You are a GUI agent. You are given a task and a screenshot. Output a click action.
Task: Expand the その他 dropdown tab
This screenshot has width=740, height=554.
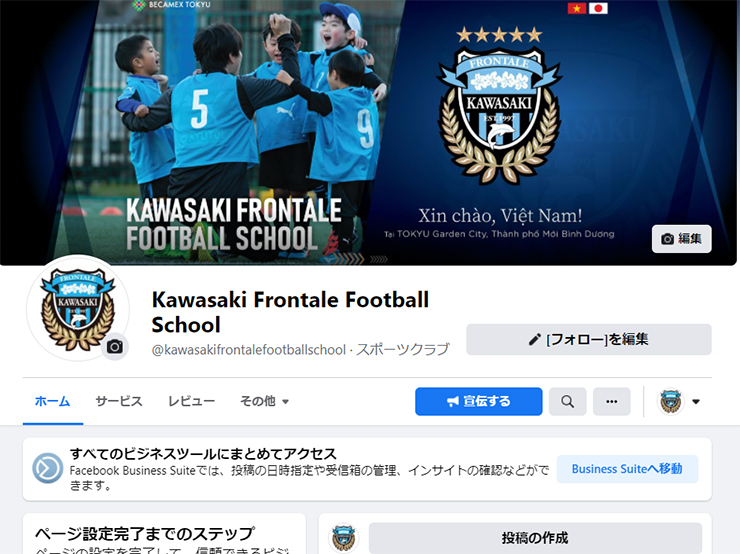click(x=264, y=402)
